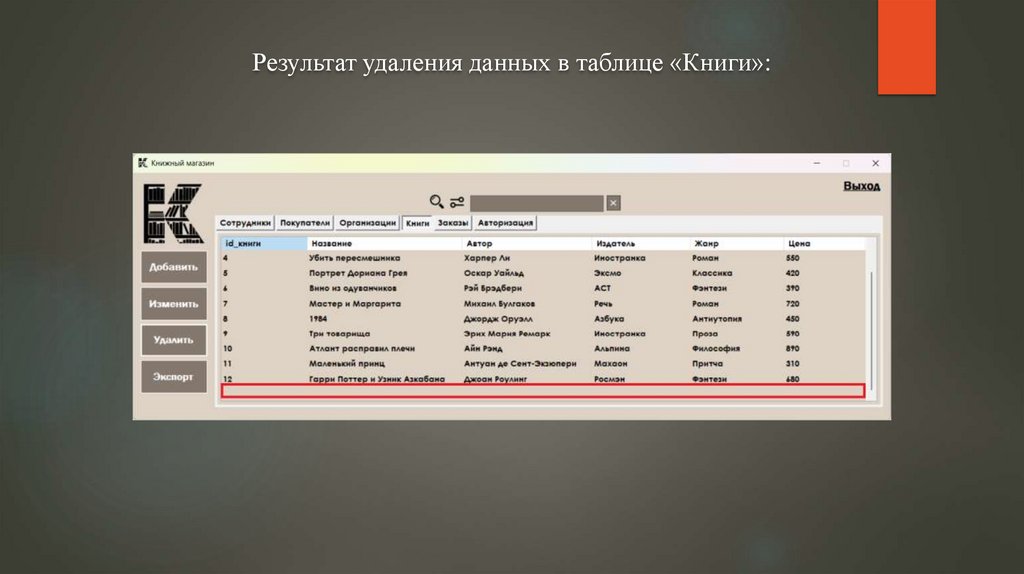
Task: Maximize the Книжный магазин window
Action: click(x=846, y=163)
